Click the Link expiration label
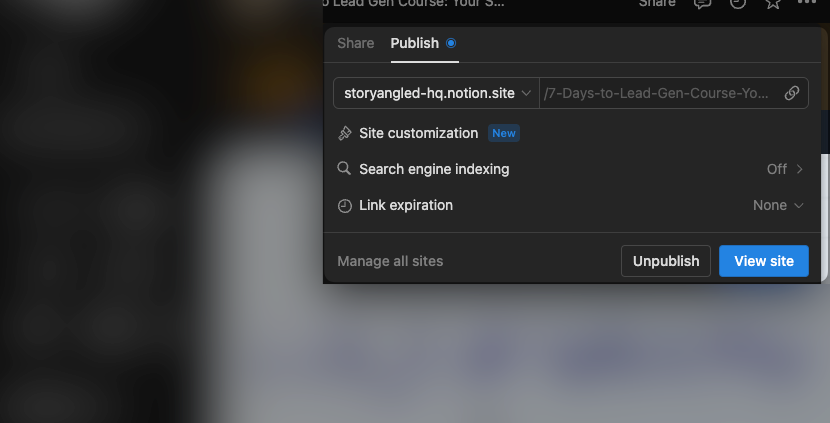Screen dimensions: 830x423 pos(406,205)
